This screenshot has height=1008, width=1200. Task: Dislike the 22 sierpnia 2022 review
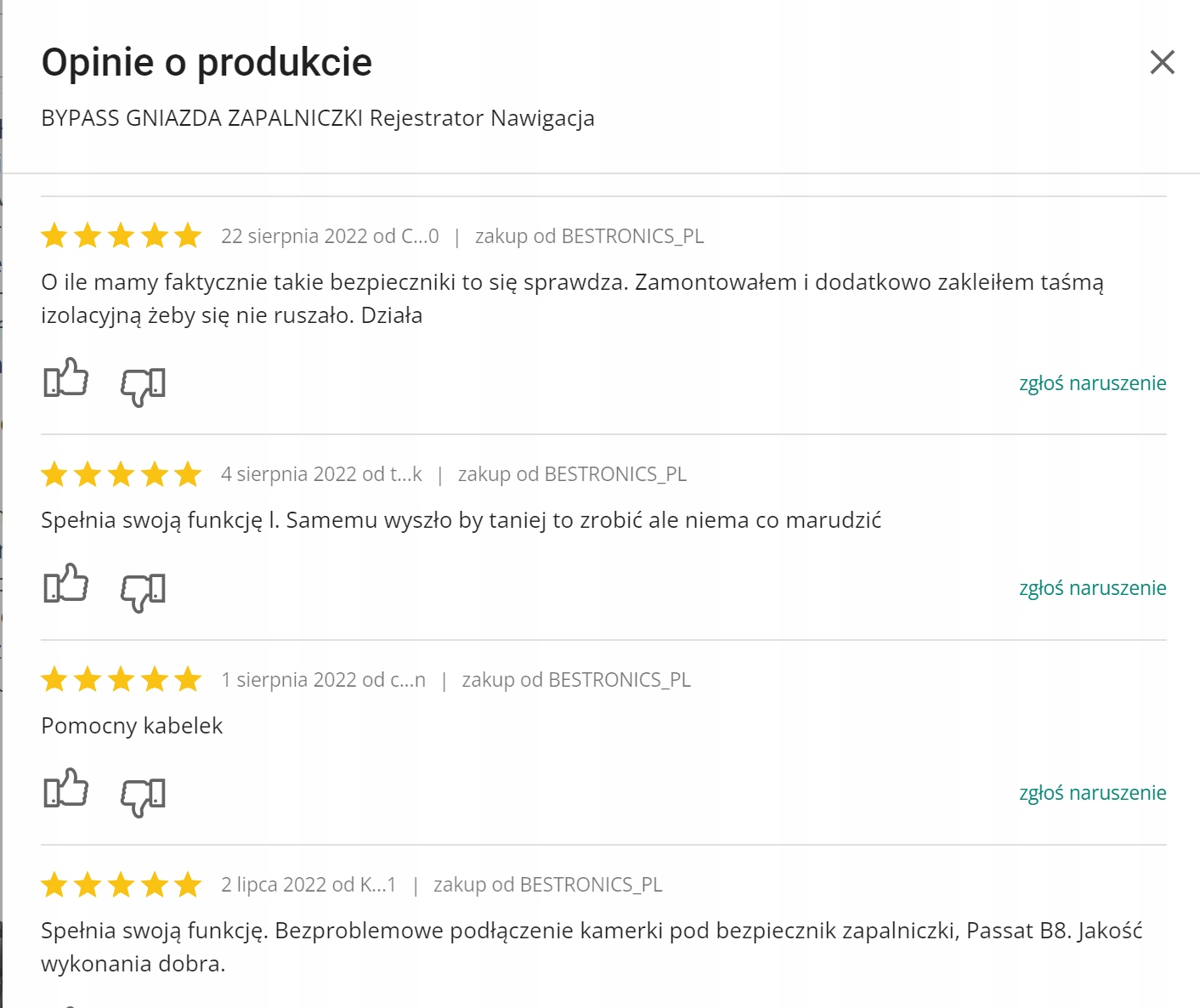(143, 386)
